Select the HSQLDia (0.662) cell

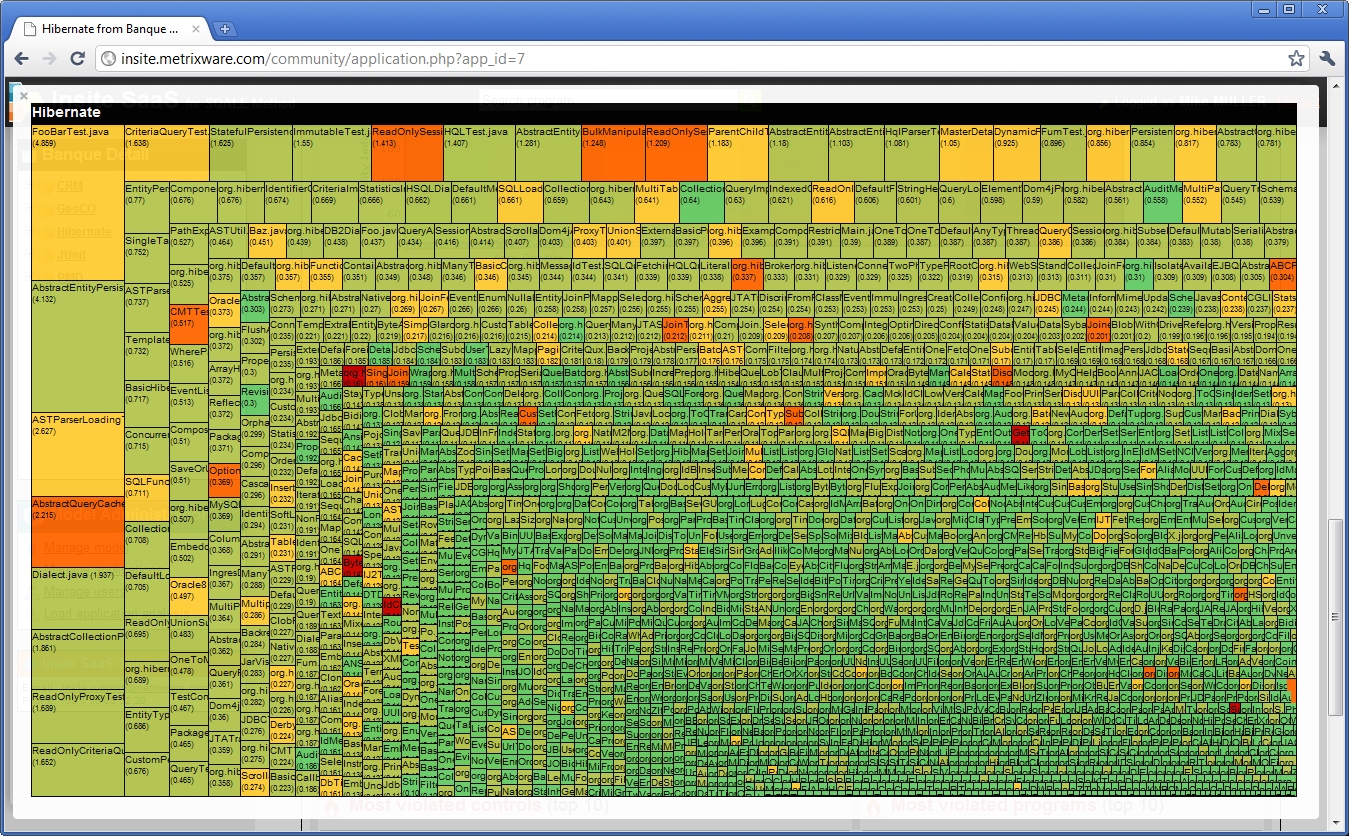427,202
